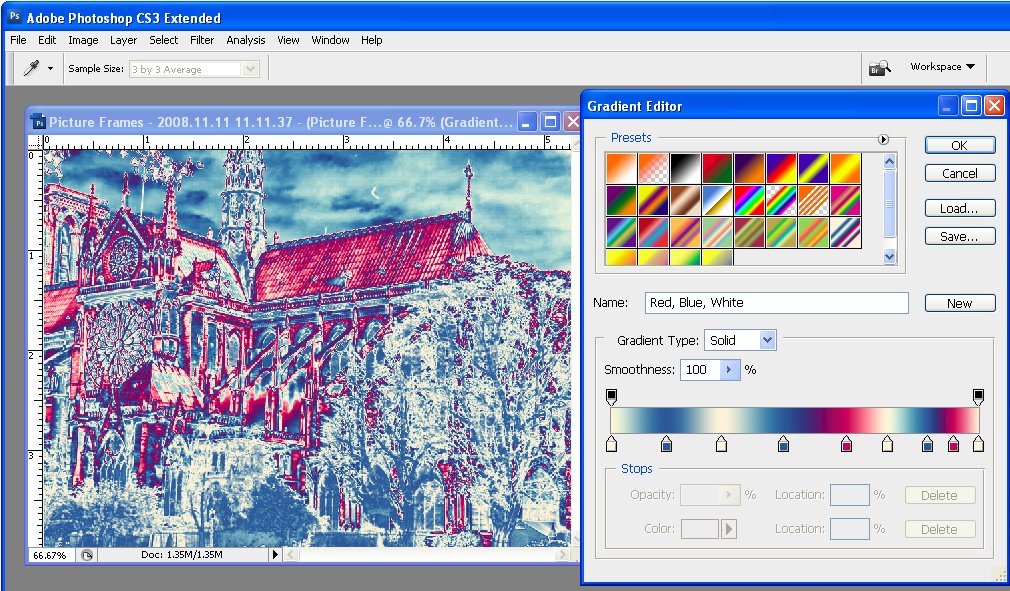Click presets scrollbar down arrow

click(x=890, y=256)
